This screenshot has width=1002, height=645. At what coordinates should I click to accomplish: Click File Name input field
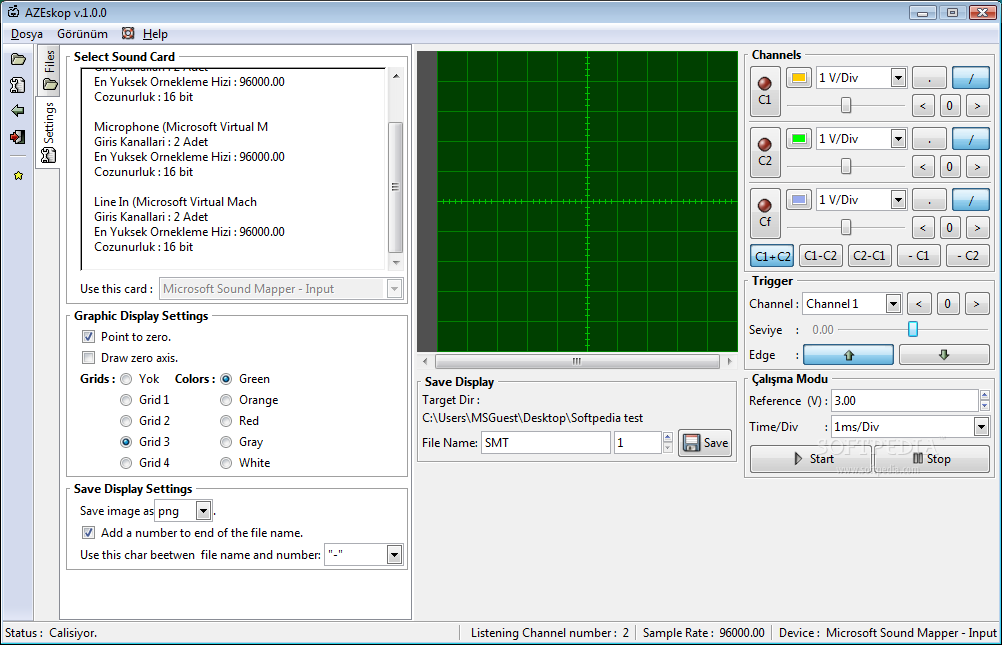545,443
